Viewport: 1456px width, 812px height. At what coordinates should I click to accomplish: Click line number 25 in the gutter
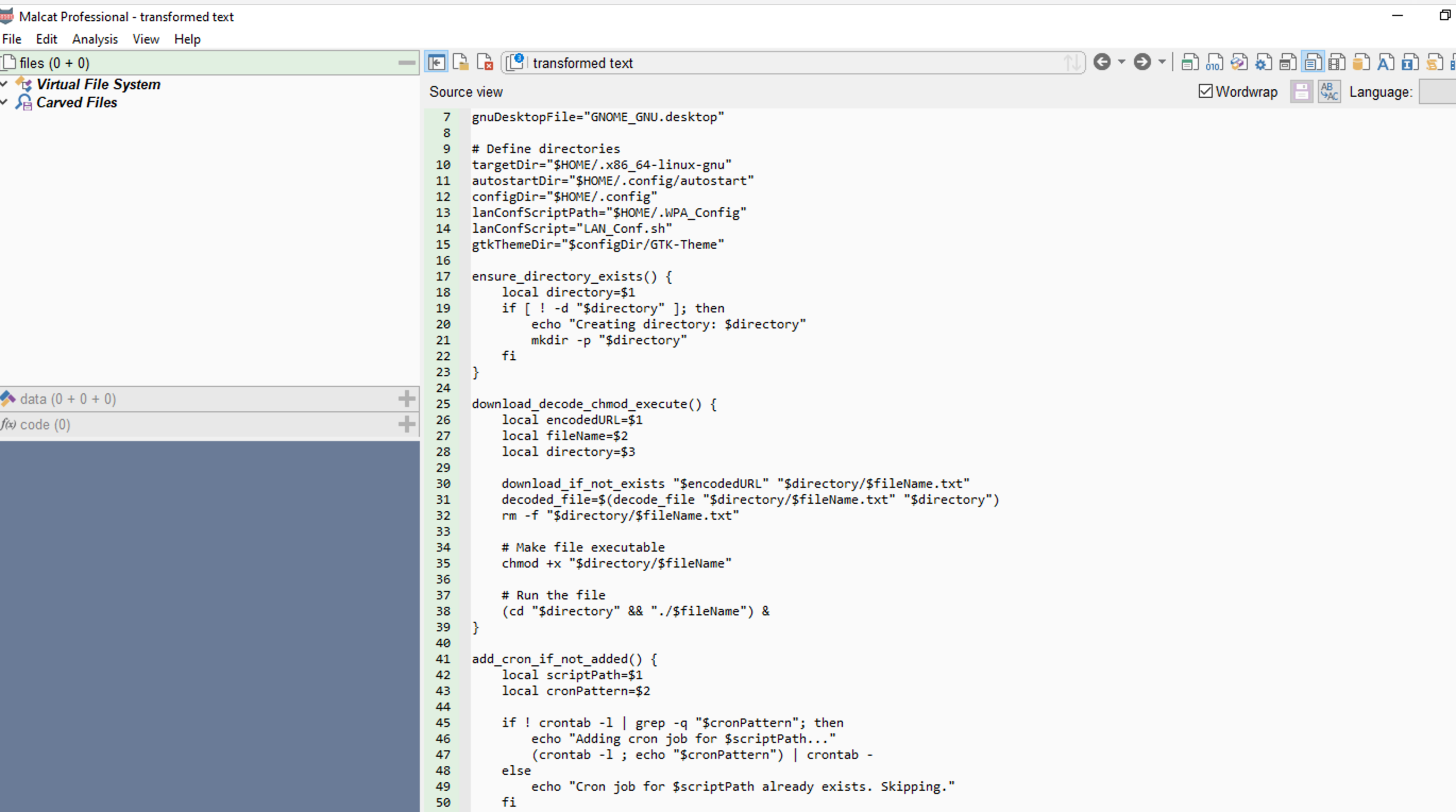[x=443, y=404]
